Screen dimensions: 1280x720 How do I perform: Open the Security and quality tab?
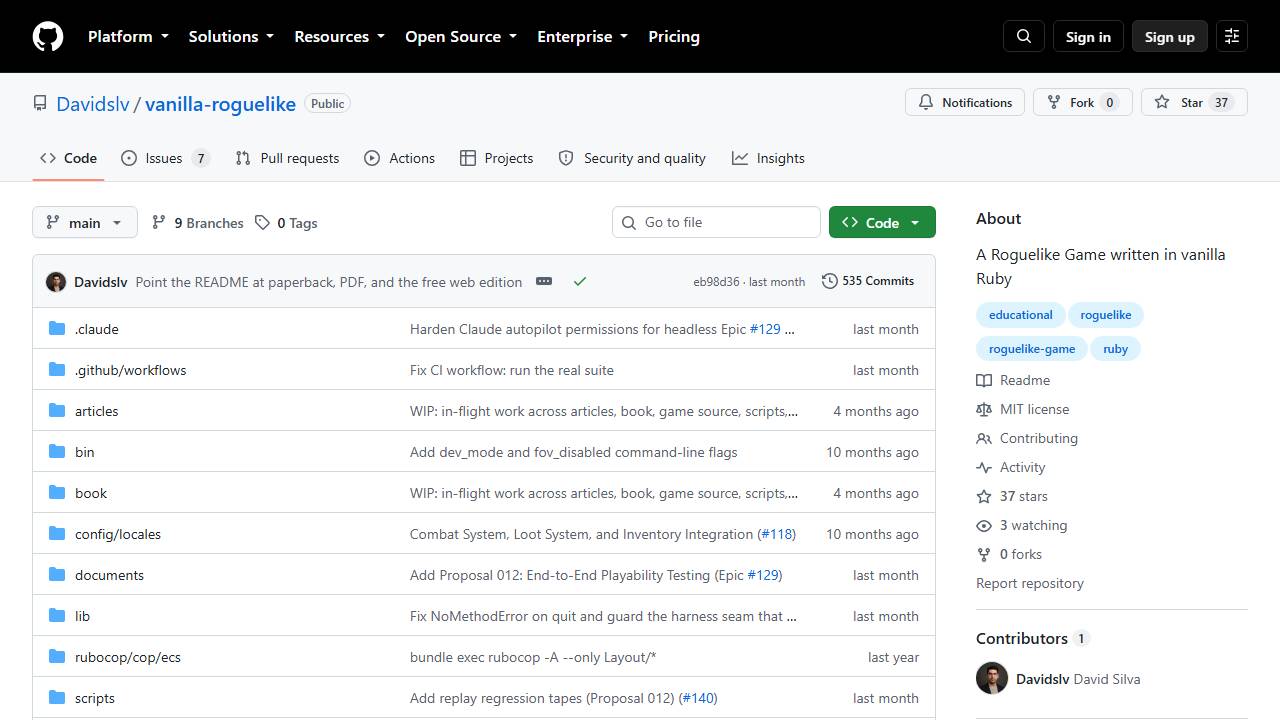tap(632, 158)
